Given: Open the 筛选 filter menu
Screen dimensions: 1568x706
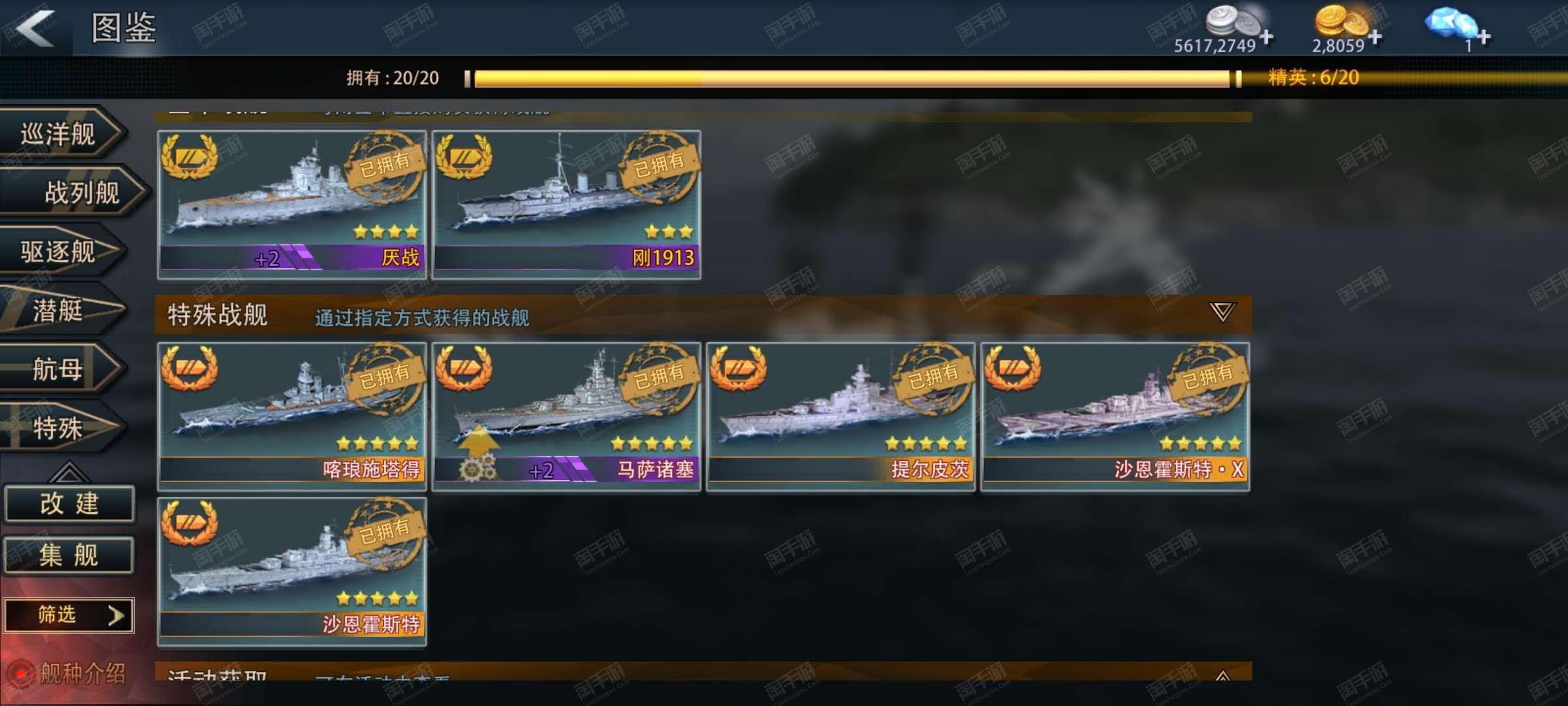Looking at the screenshot, I should 69,615.
